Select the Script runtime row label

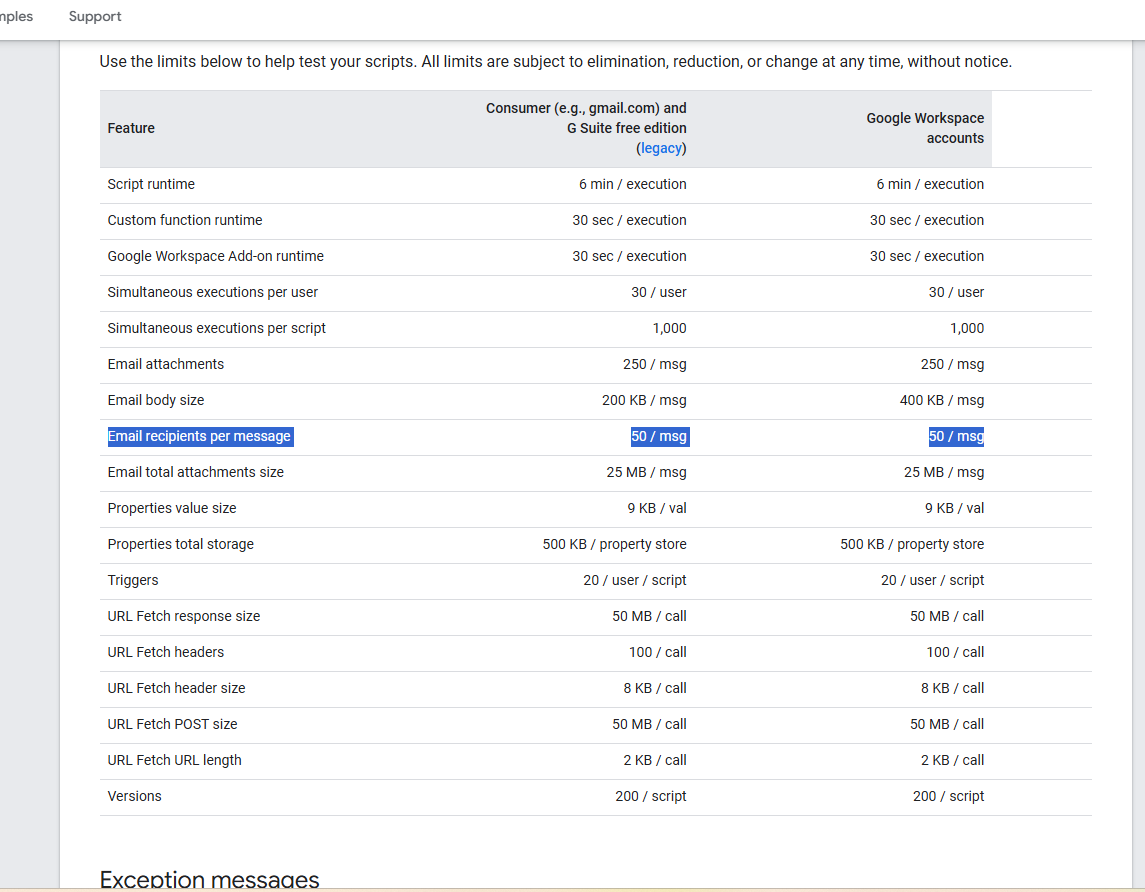pos(151,184)
